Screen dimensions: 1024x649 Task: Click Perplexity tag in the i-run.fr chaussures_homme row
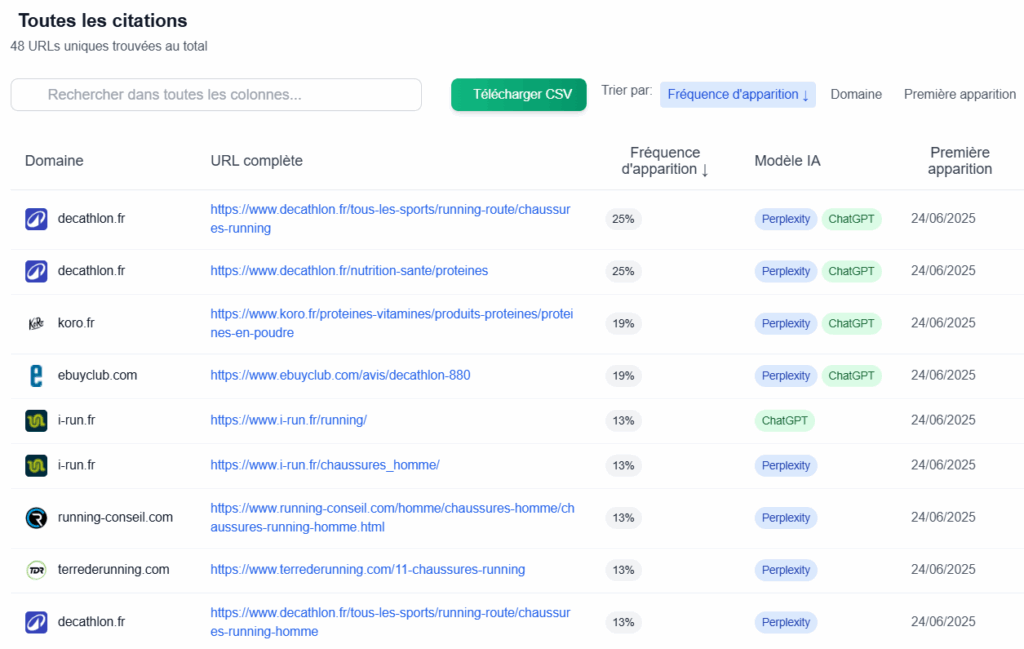(786, 466)
